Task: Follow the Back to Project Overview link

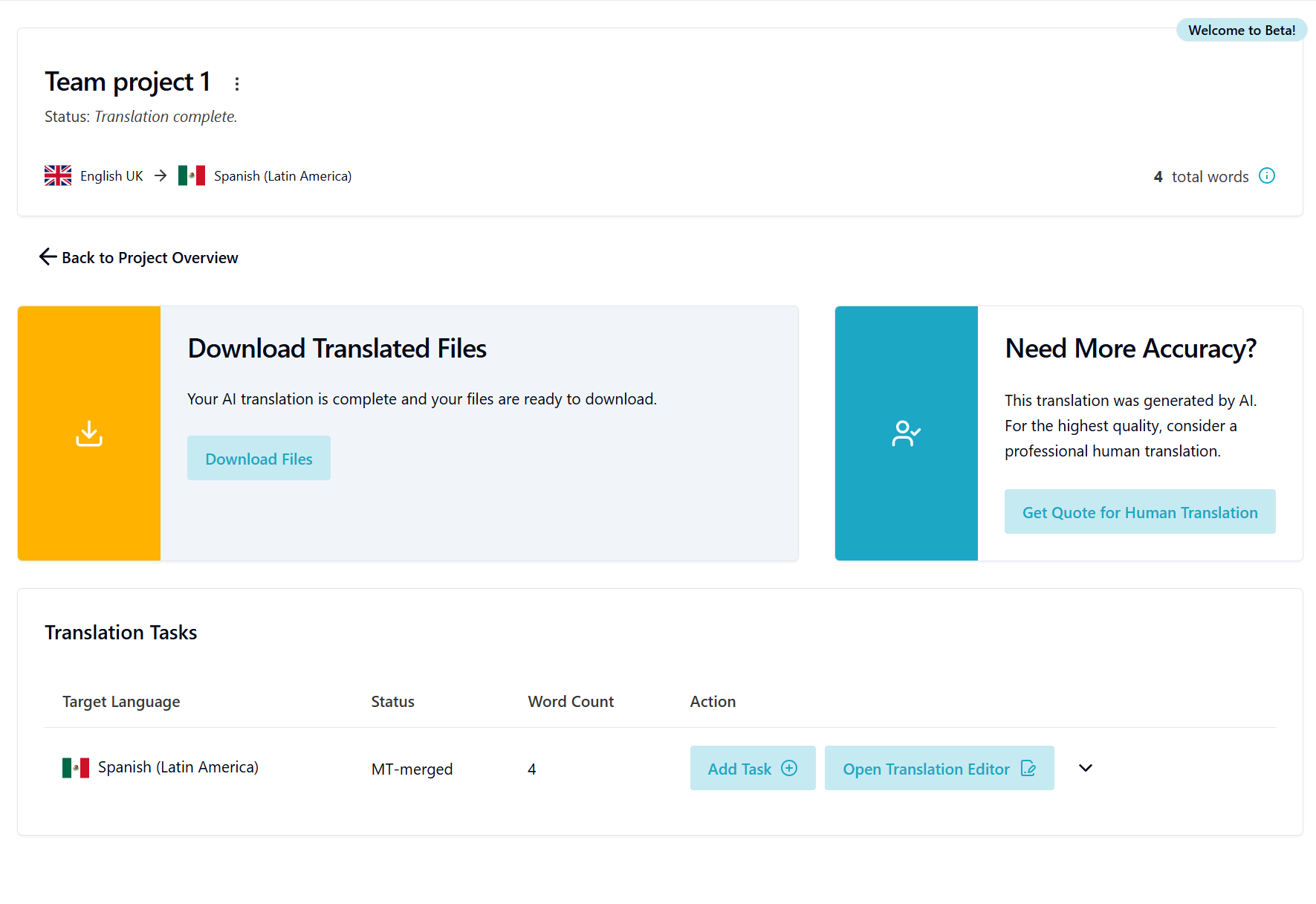Action: pos(150,257)
